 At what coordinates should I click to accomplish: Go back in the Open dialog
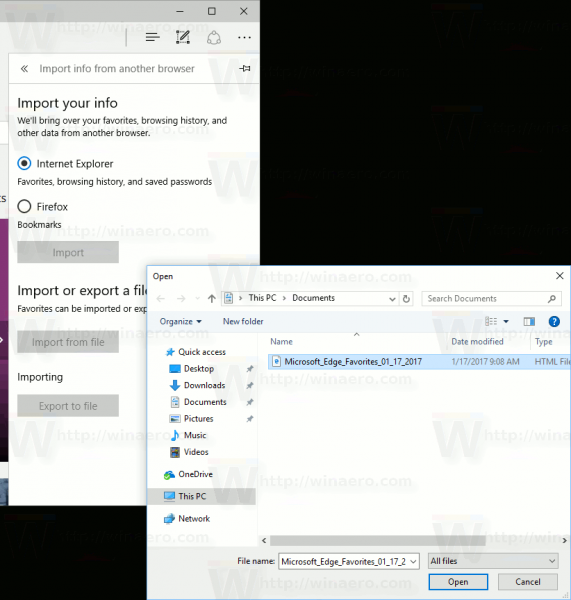click(x=161, y=298)
